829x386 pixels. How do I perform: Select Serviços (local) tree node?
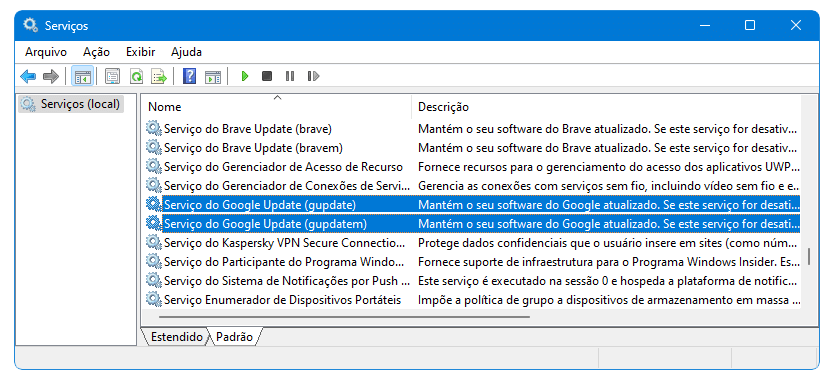pos(70,104)
